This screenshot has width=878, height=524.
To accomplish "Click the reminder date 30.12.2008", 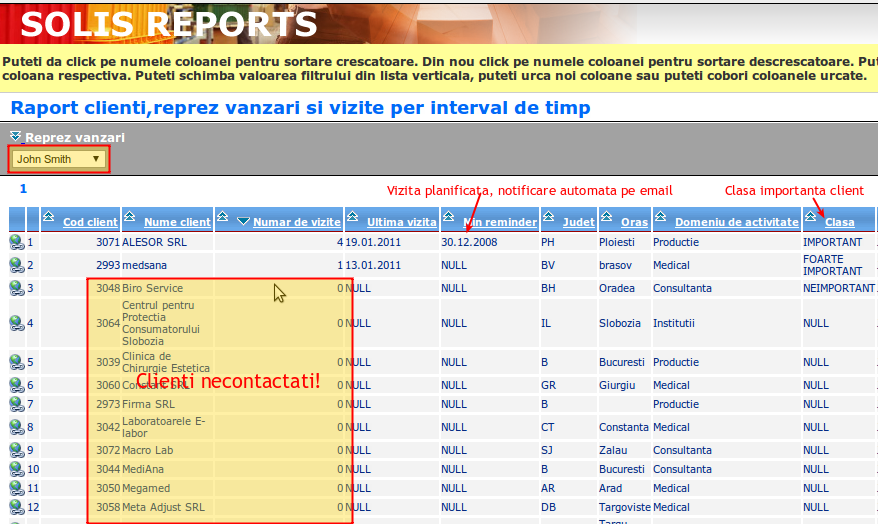I will (x=469, y=242).
